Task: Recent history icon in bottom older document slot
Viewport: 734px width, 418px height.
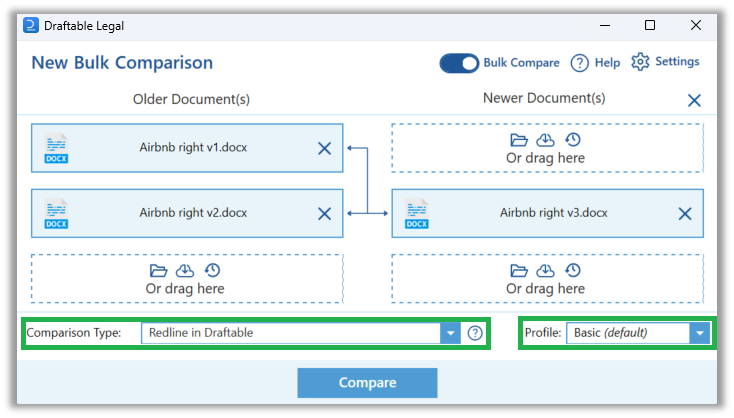Action: (213, 270)
